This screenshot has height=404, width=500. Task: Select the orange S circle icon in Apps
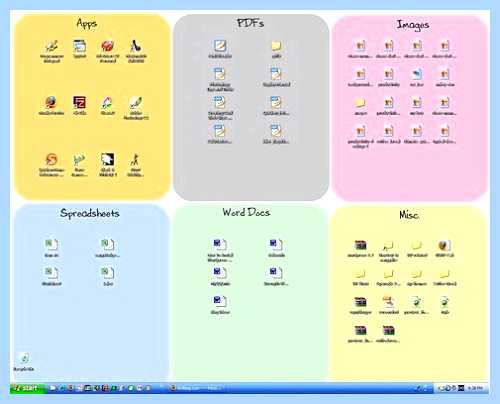pos(51,160)
